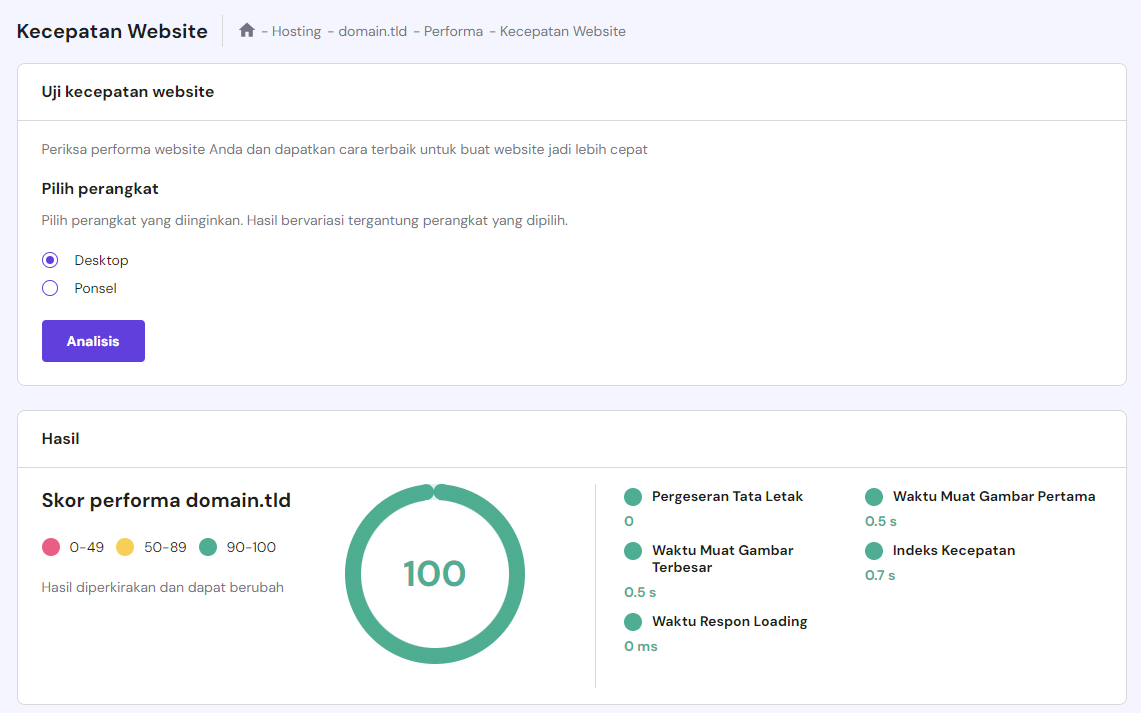The height and width of the screenshot is (713, 1141).
Task: Click the green score ring showing 100
Action: (x=435, y=573)
